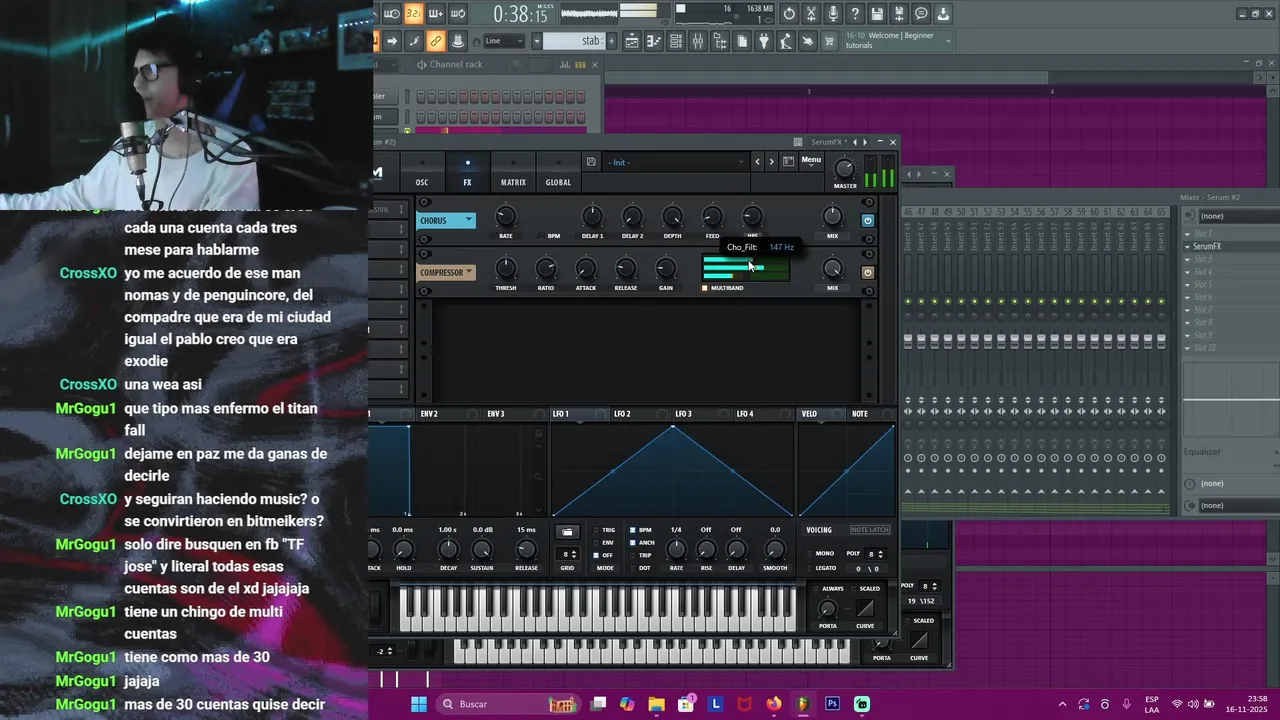Open the Serum Menu dropdown
The width and height of the screenshot is (1280, 720).
click(x=811, y=160)
